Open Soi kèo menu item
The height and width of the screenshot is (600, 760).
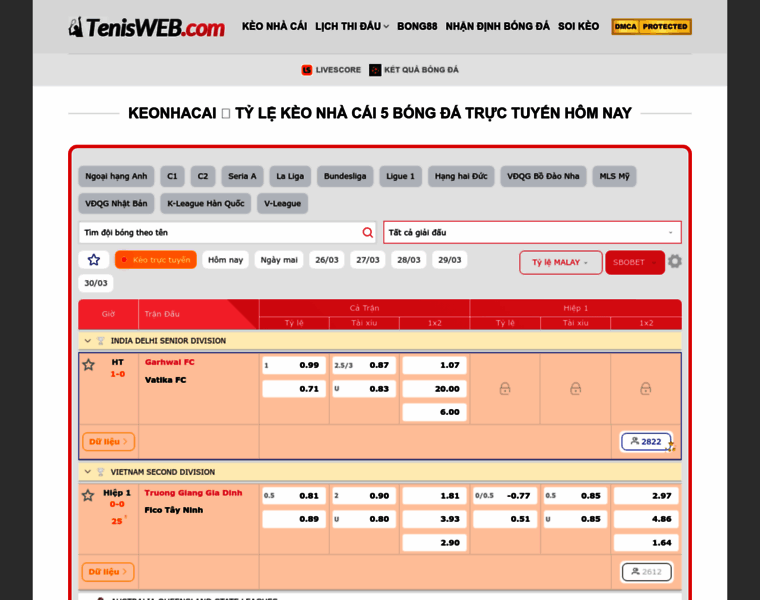pos(578,27)
